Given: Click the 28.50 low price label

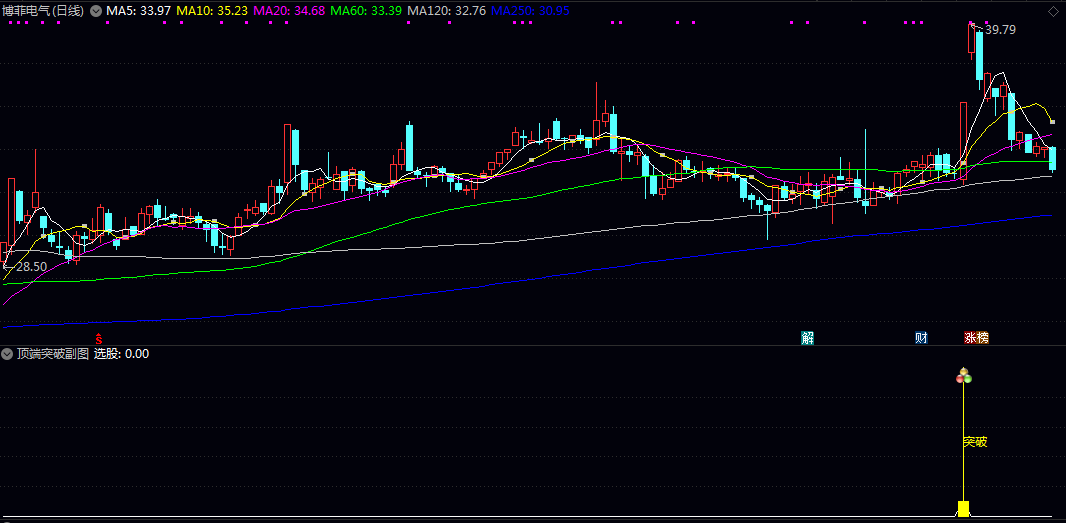Looking at the screenshot, I should click(x=31, y=267).
